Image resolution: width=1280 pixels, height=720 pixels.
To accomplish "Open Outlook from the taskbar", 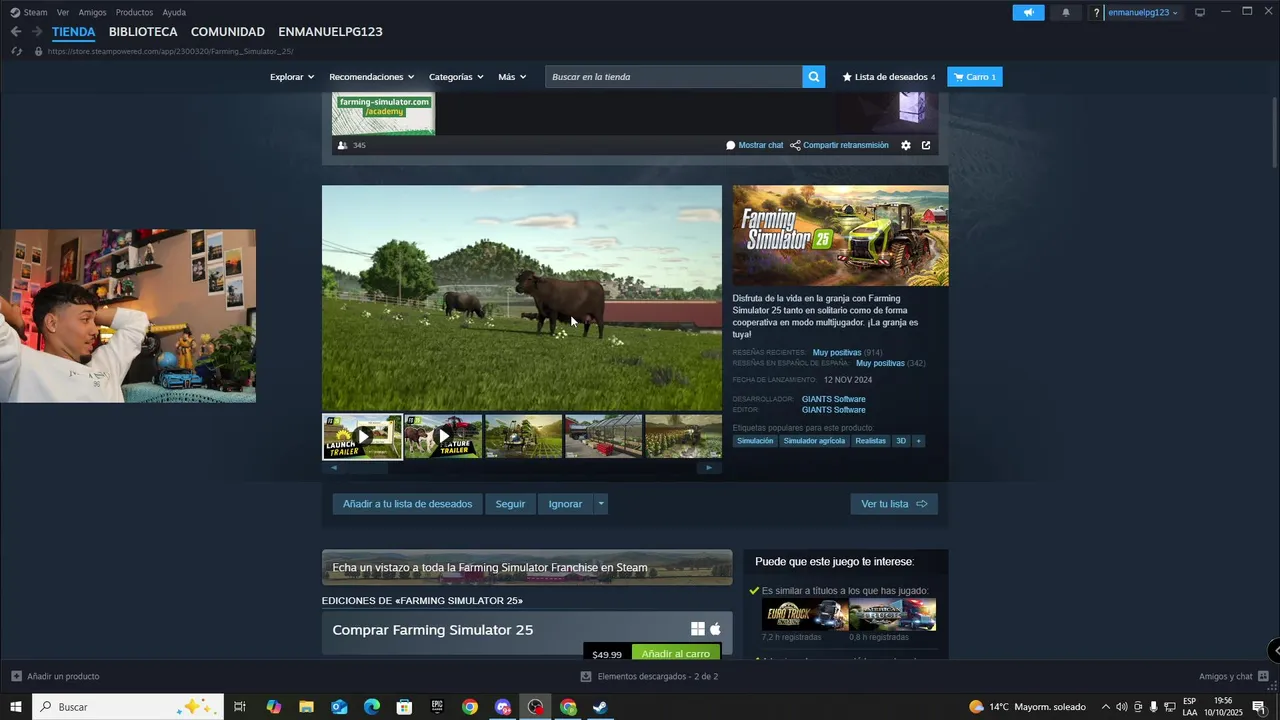I will [339, 707].
